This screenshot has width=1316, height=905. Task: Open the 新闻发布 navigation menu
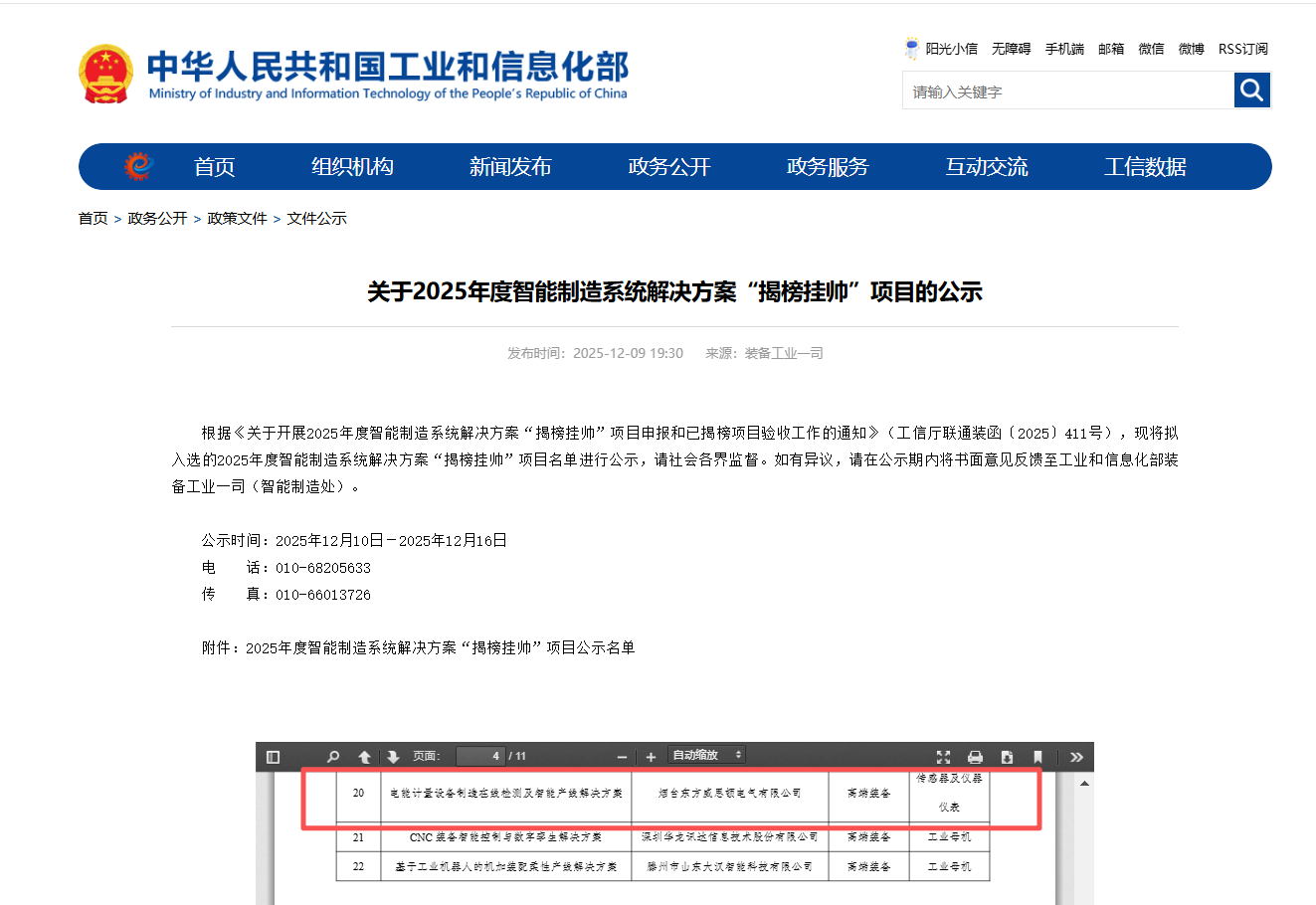click(x=510, y=167)
